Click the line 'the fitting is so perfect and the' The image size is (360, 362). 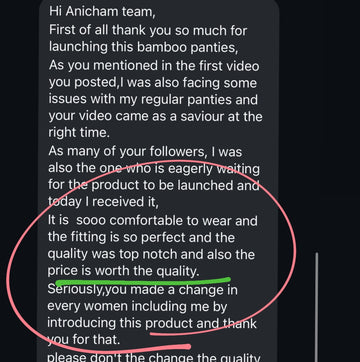141,237
